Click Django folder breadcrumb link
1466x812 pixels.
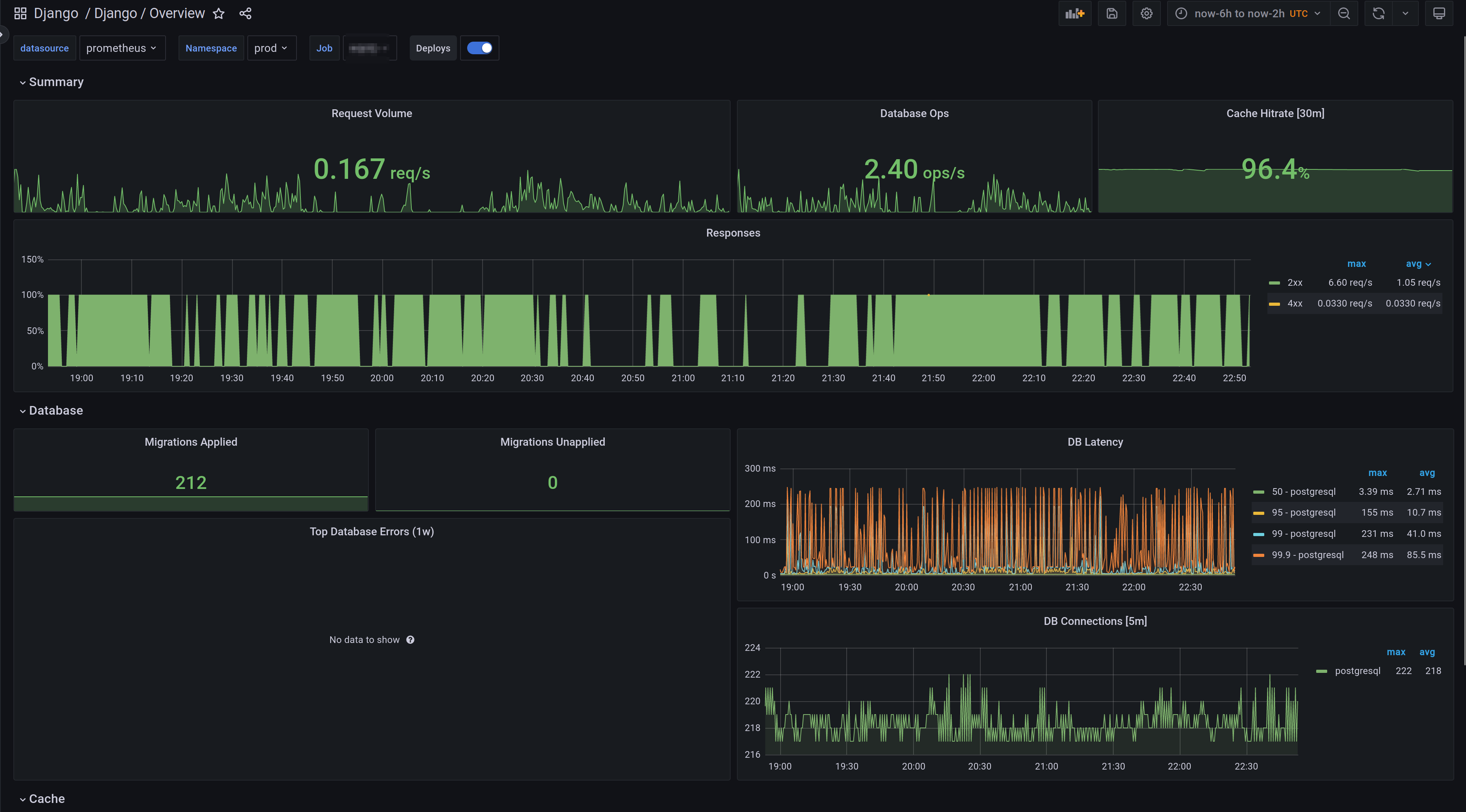tap(56, 14)
